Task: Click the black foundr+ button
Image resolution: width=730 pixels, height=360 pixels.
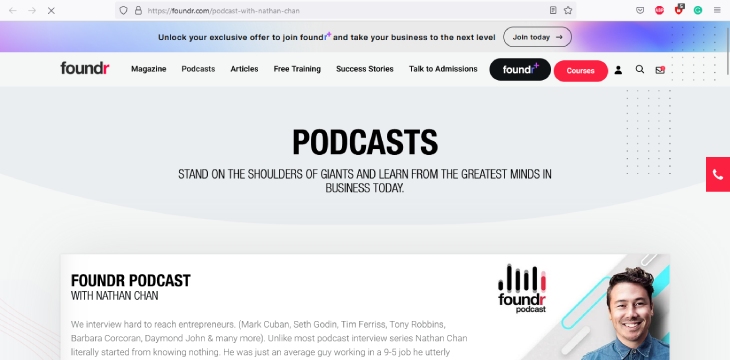Action: click(x=520, y=69)
